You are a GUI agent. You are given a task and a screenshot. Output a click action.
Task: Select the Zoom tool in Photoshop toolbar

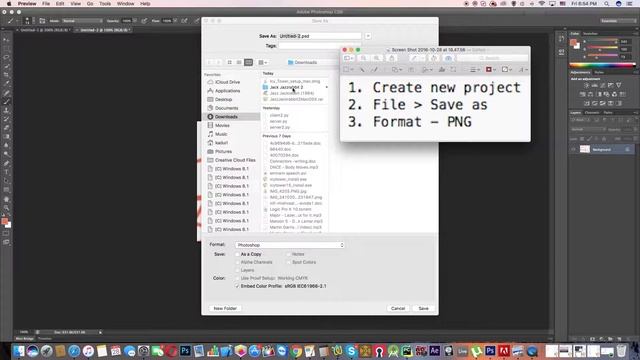(x=6, y=208)
